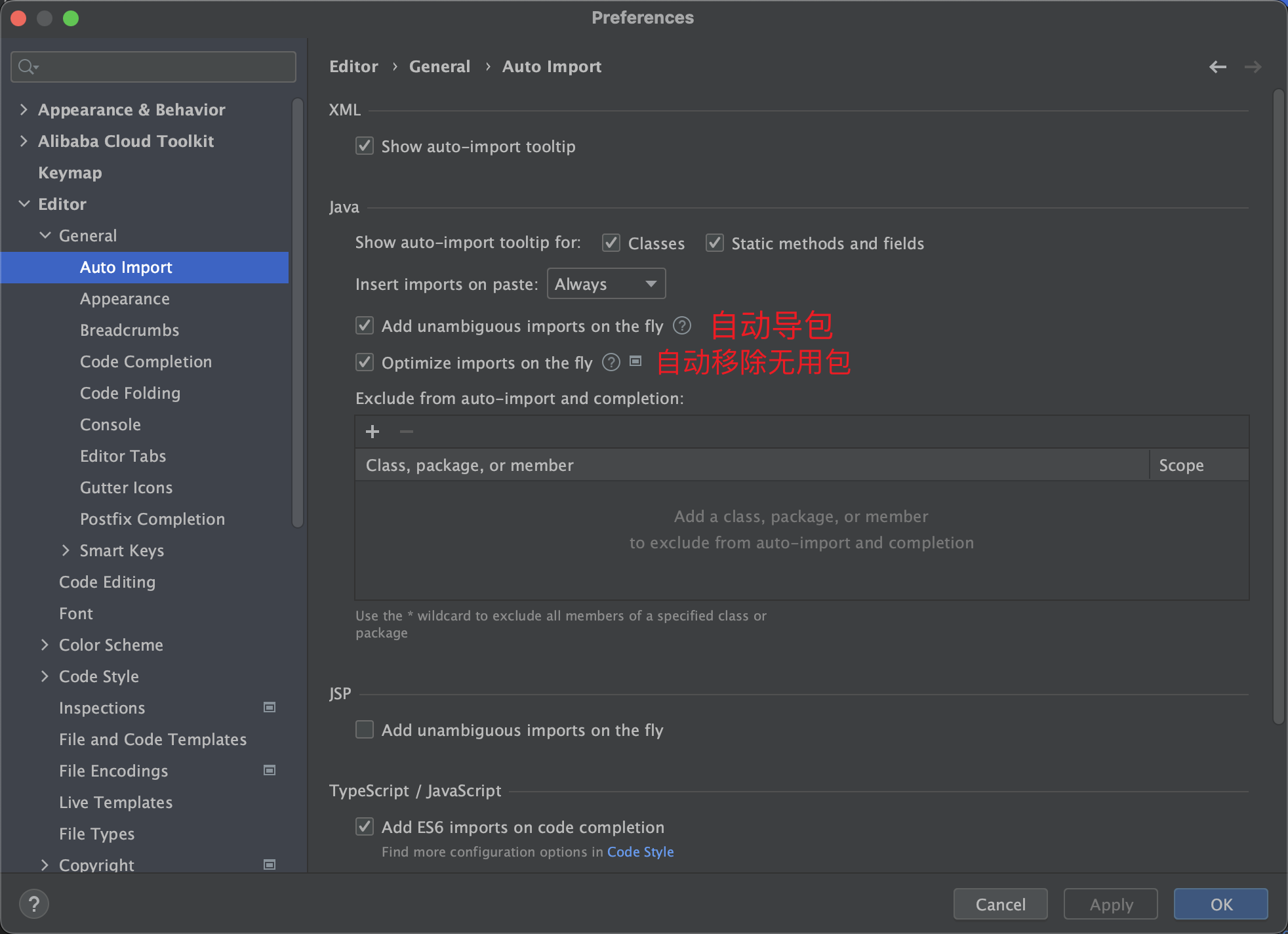Click the back navigation arrow
This screenshot has height=934, width=1288.
(x=1217, y=67)
